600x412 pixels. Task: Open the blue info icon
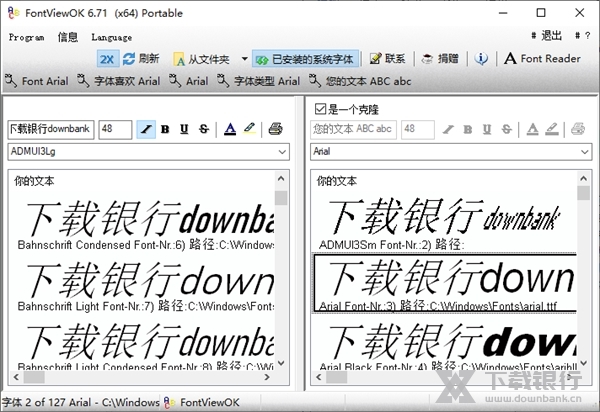point(481,59)
